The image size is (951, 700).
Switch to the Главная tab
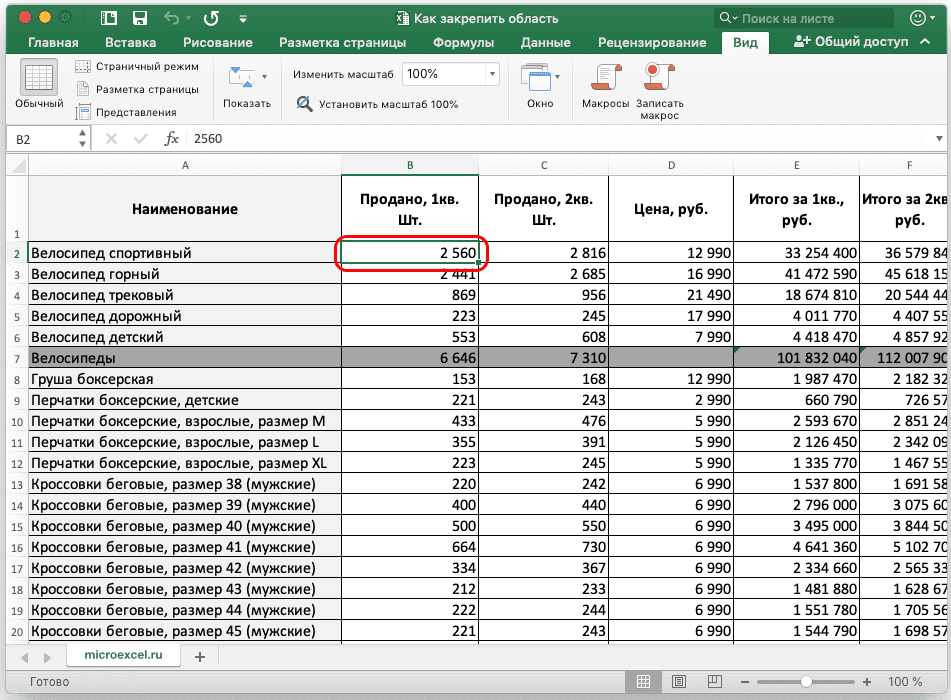[x=53, y=42]
